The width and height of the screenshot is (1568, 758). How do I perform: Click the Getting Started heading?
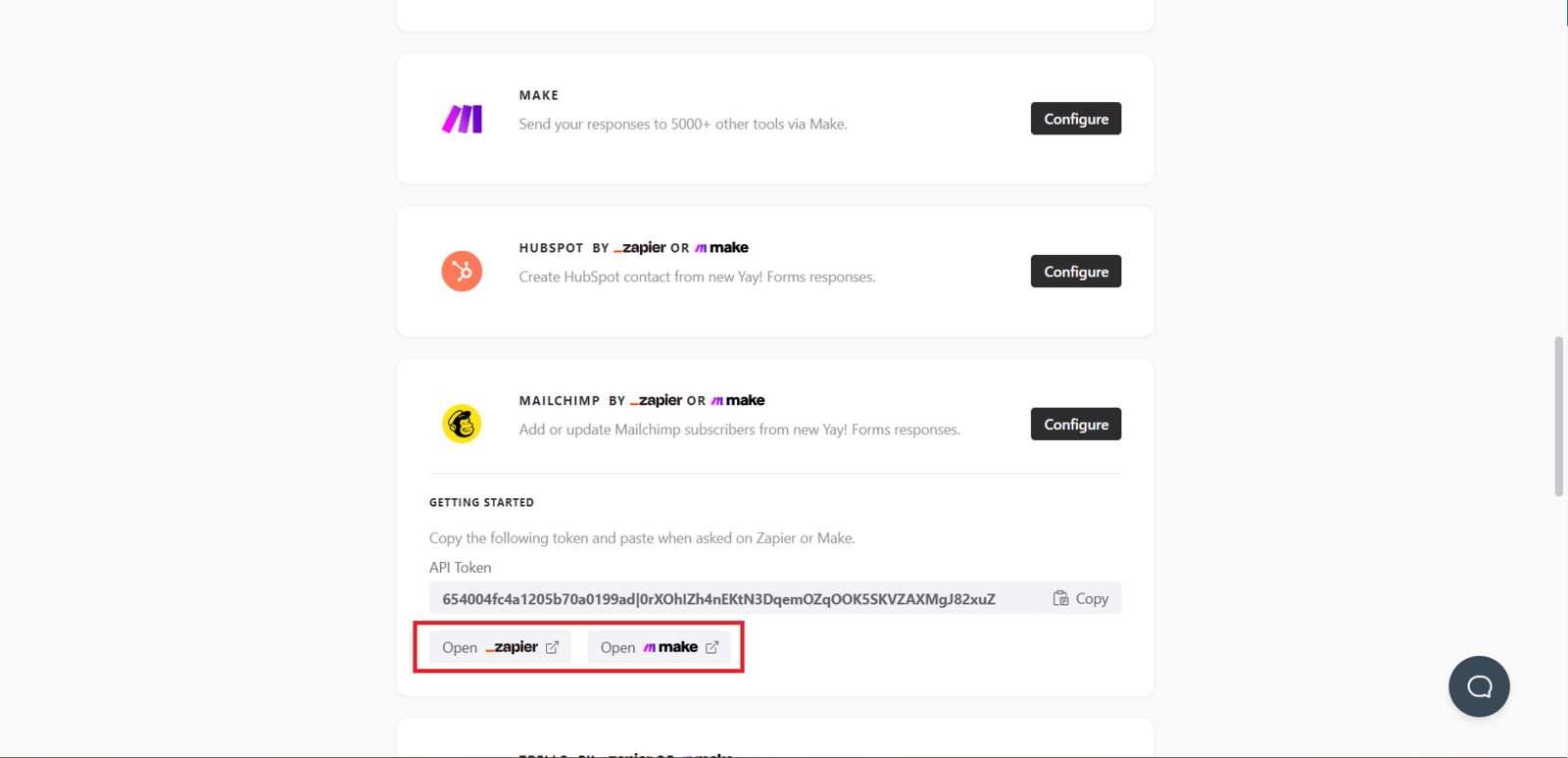tap(481, 502)
